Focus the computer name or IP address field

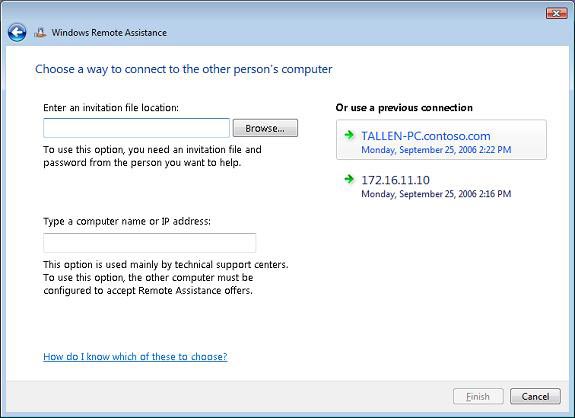click(x=150, y=243)
